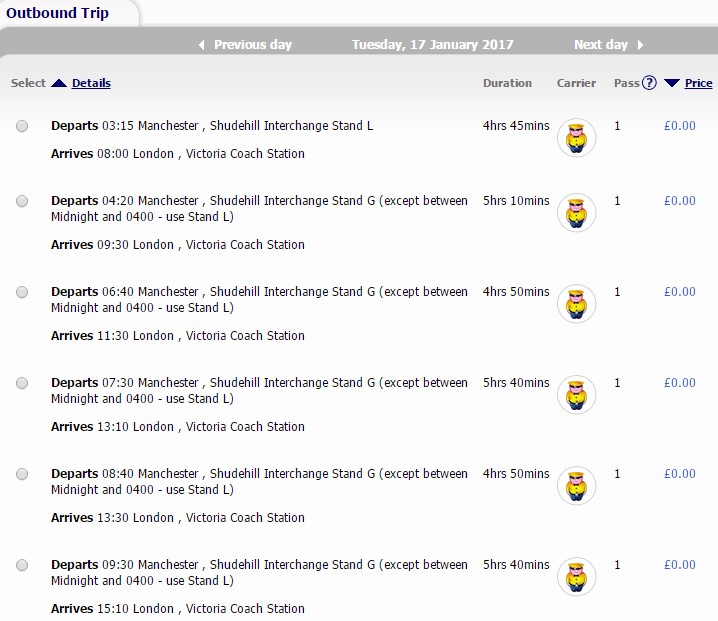
Task: Click the left arrow beside Previous day
Action: pyautogui.click(x=201, y=45)
